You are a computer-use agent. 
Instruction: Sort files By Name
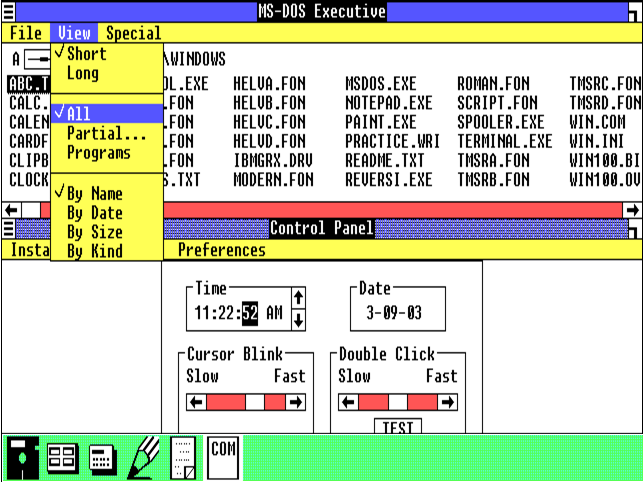coord(107,193)
